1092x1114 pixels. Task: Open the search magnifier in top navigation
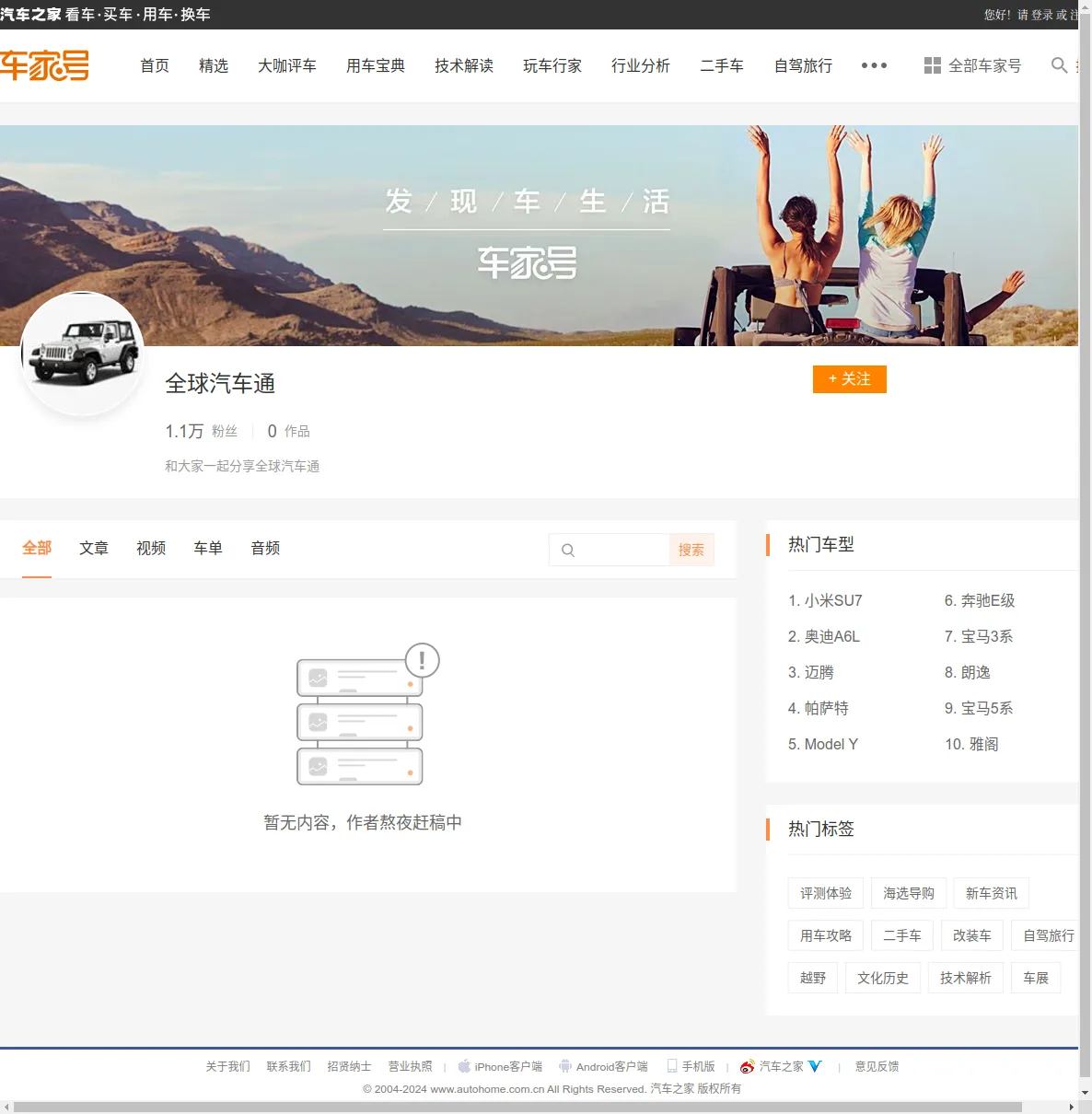click(x=1059, y=65)
